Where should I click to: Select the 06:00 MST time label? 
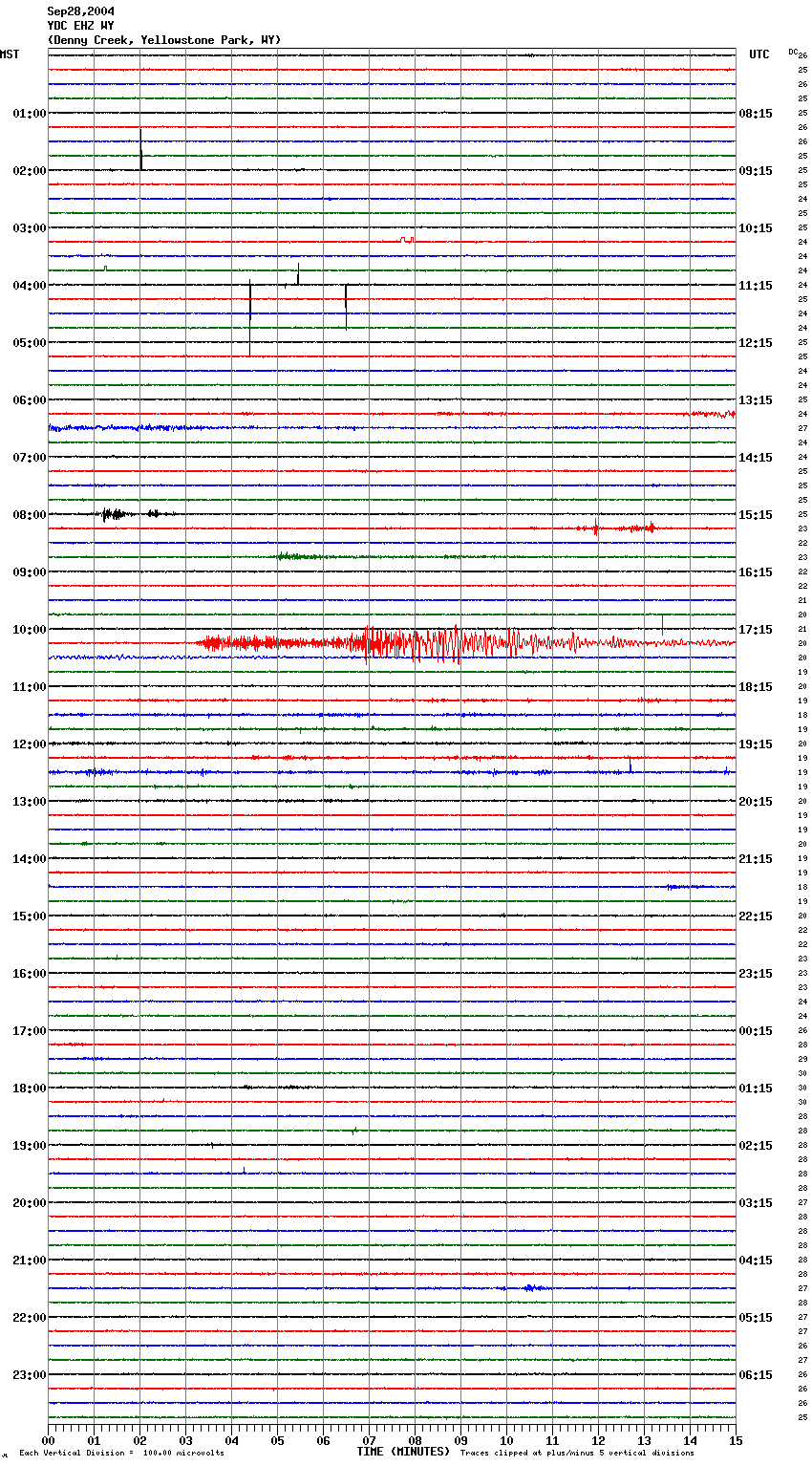(30, 400)
